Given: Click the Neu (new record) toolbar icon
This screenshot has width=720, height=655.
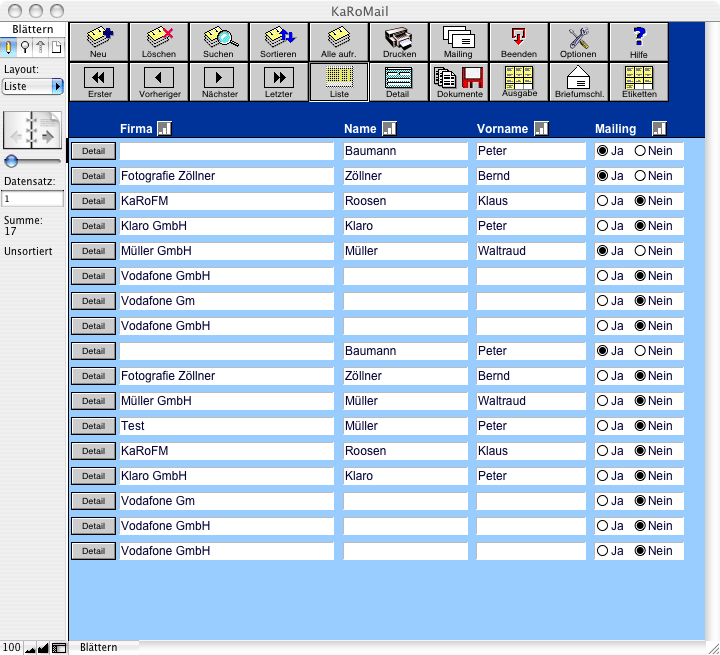Looking at the screenshot, I should (x=98, y=41).
